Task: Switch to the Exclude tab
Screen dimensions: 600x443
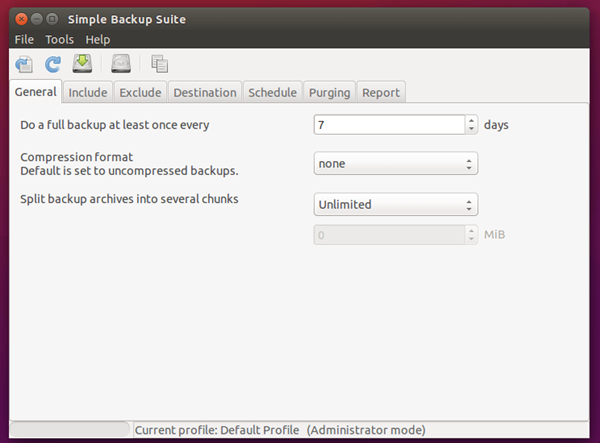Action: pyautogui.click(x=140, y=92)
